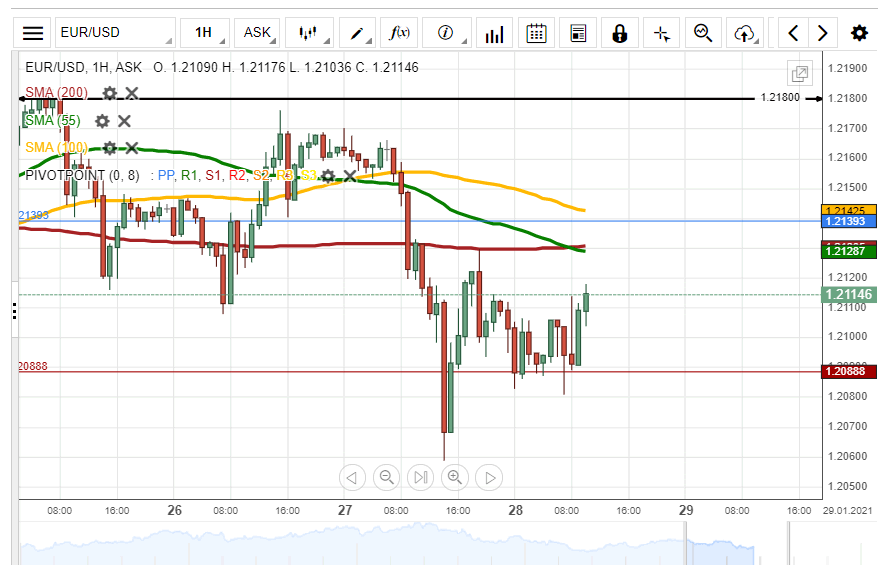Zoom out using bottom minus magnifier
The image size is (885, 576).
[386, 478]
